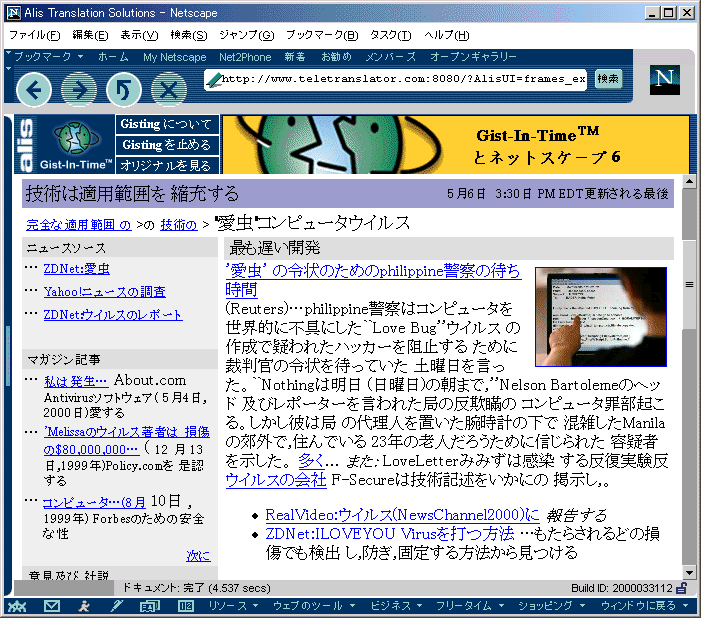Click the Instant Messenger running man icon
Viewport: 701px width, 618px height.
(85, 606)
